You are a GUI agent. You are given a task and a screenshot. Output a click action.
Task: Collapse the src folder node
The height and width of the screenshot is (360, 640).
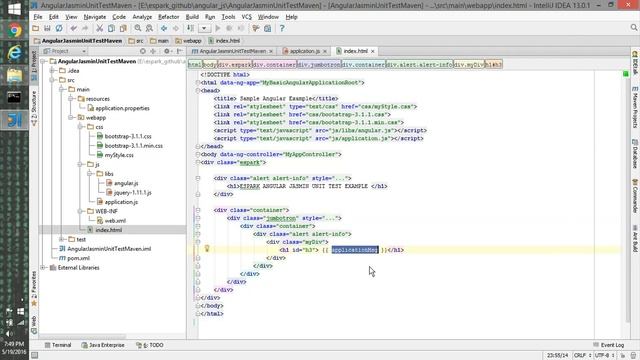52,80
